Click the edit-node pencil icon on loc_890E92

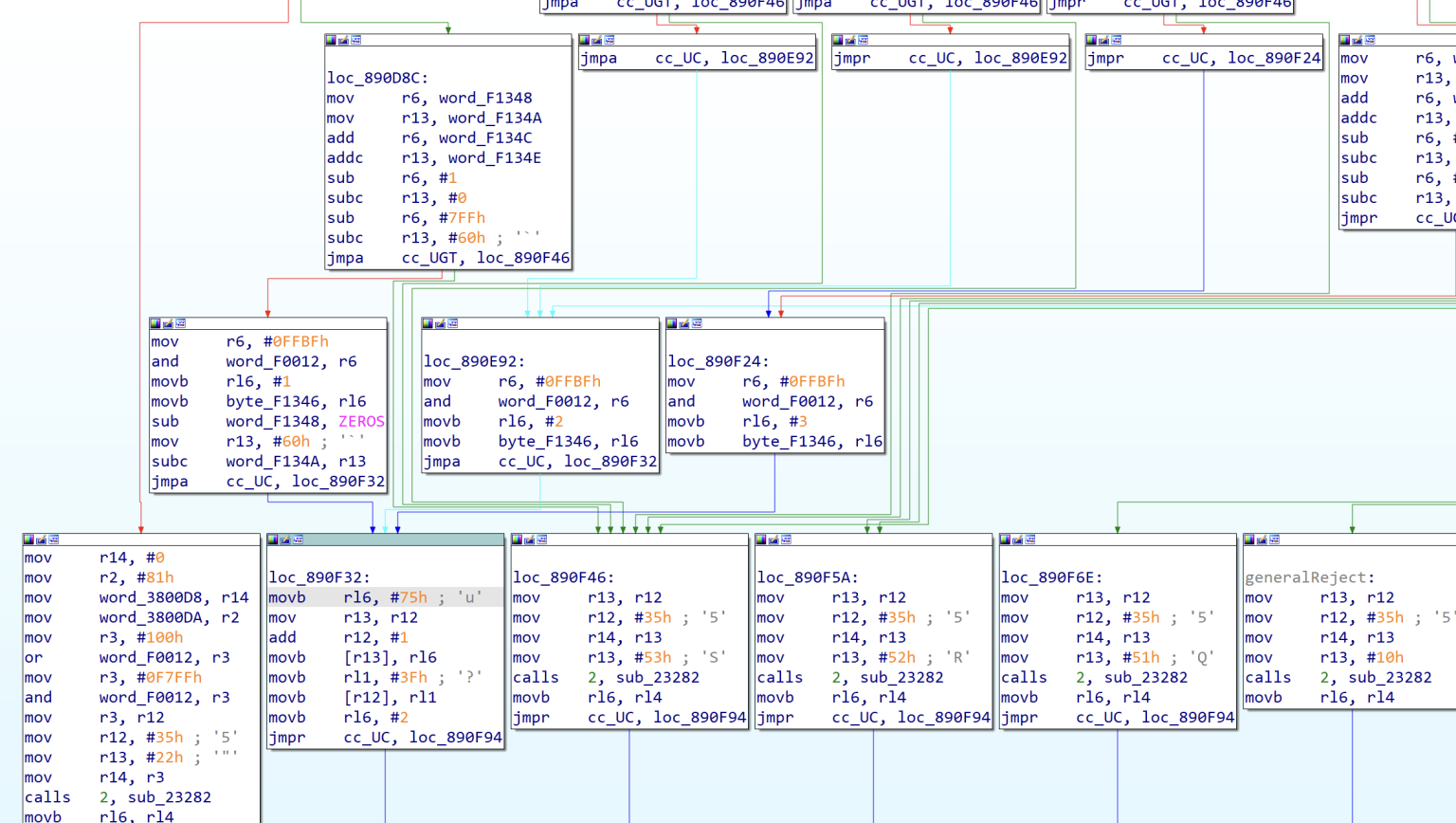point(438,323)
